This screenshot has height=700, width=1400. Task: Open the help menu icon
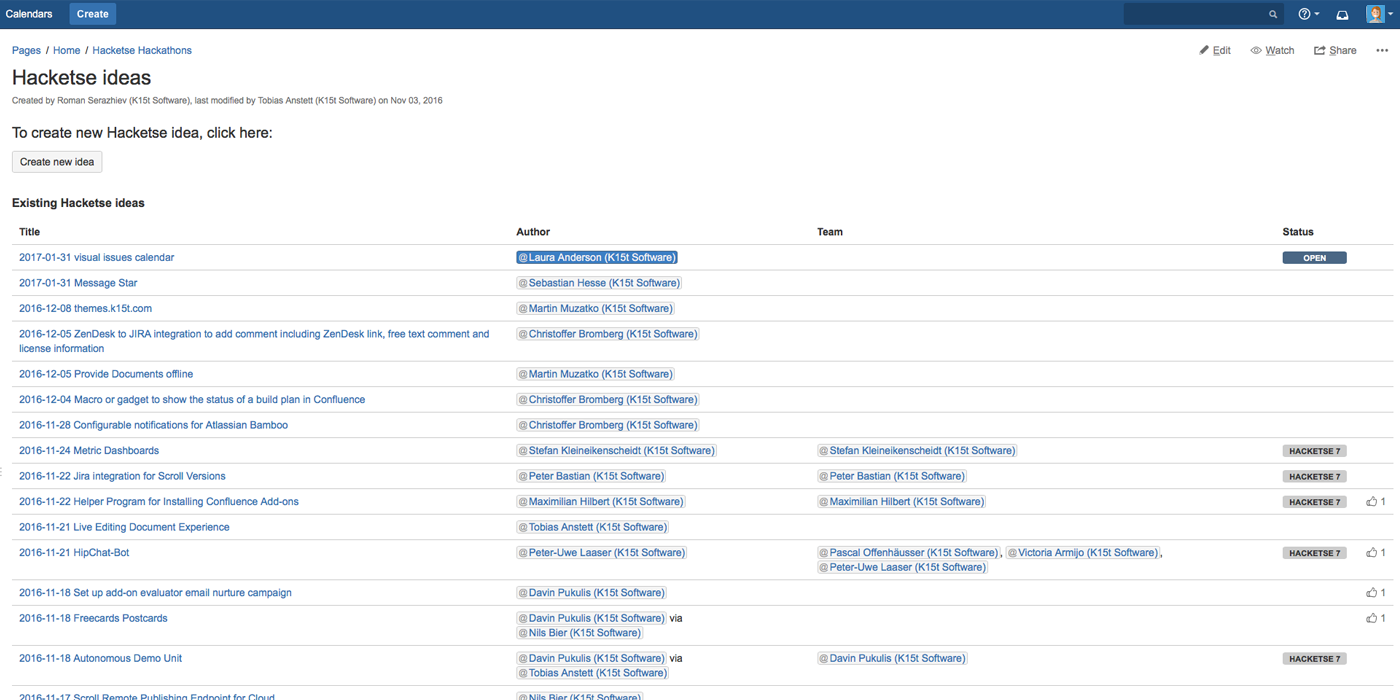1308,14
